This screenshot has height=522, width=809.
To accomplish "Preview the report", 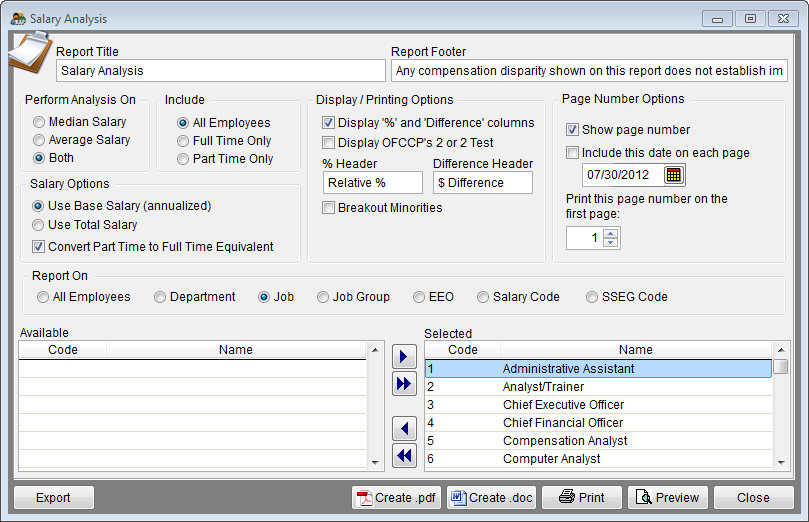I will (668, 498).
